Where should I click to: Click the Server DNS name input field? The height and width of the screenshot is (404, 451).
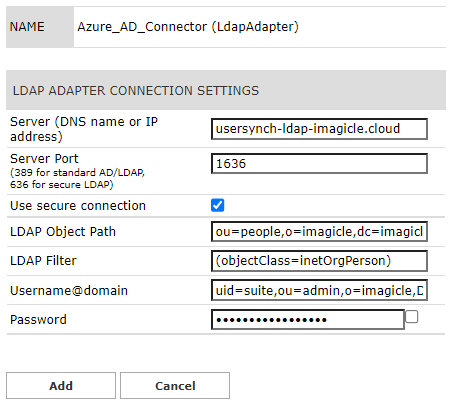(x=319, y=129)
